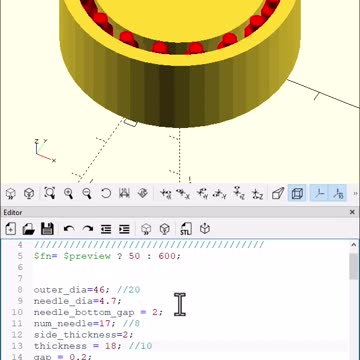Click the Zoom In magnifier icon

pyautogui.click(x=68, y=193)
